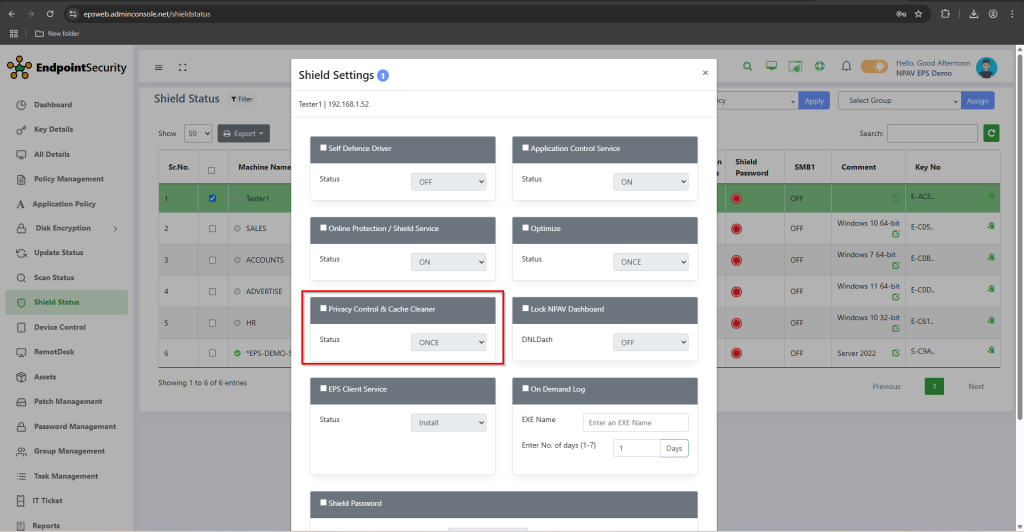The image size is (1024, 532).
Task: Click the Export button
Action: 244,133
